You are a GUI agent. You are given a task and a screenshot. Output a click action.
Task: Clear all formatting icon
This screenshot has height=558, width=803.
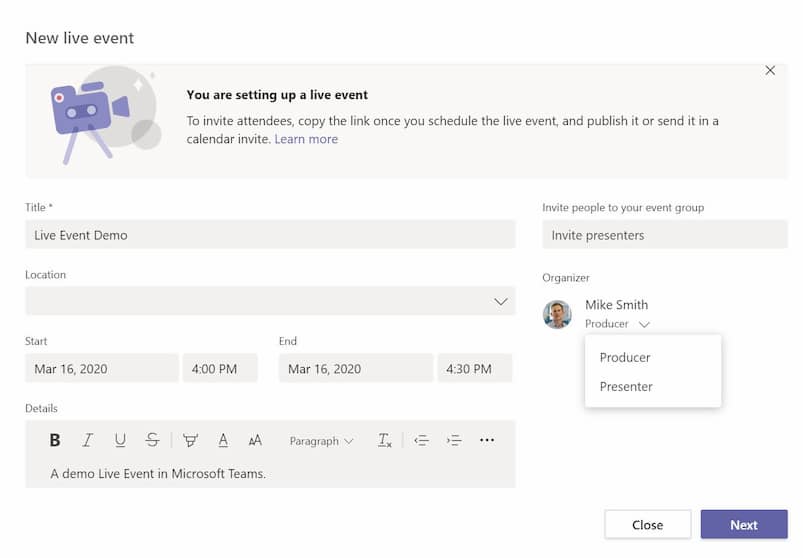tap(385, 440)
